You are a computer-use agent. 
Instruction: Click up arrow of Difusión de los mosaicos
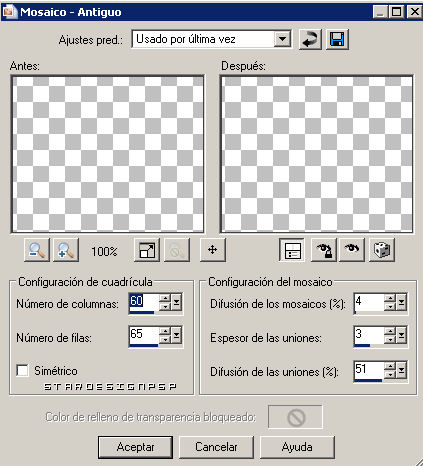[390, 298]
